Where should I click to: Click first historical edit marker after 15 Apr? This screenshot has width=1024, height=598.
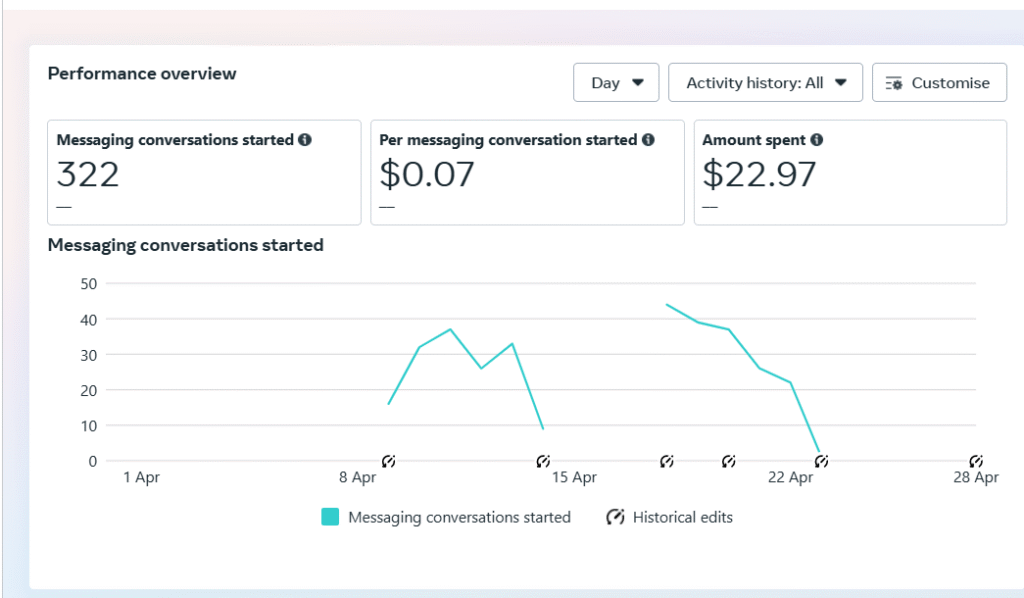(x=667, y=461)
